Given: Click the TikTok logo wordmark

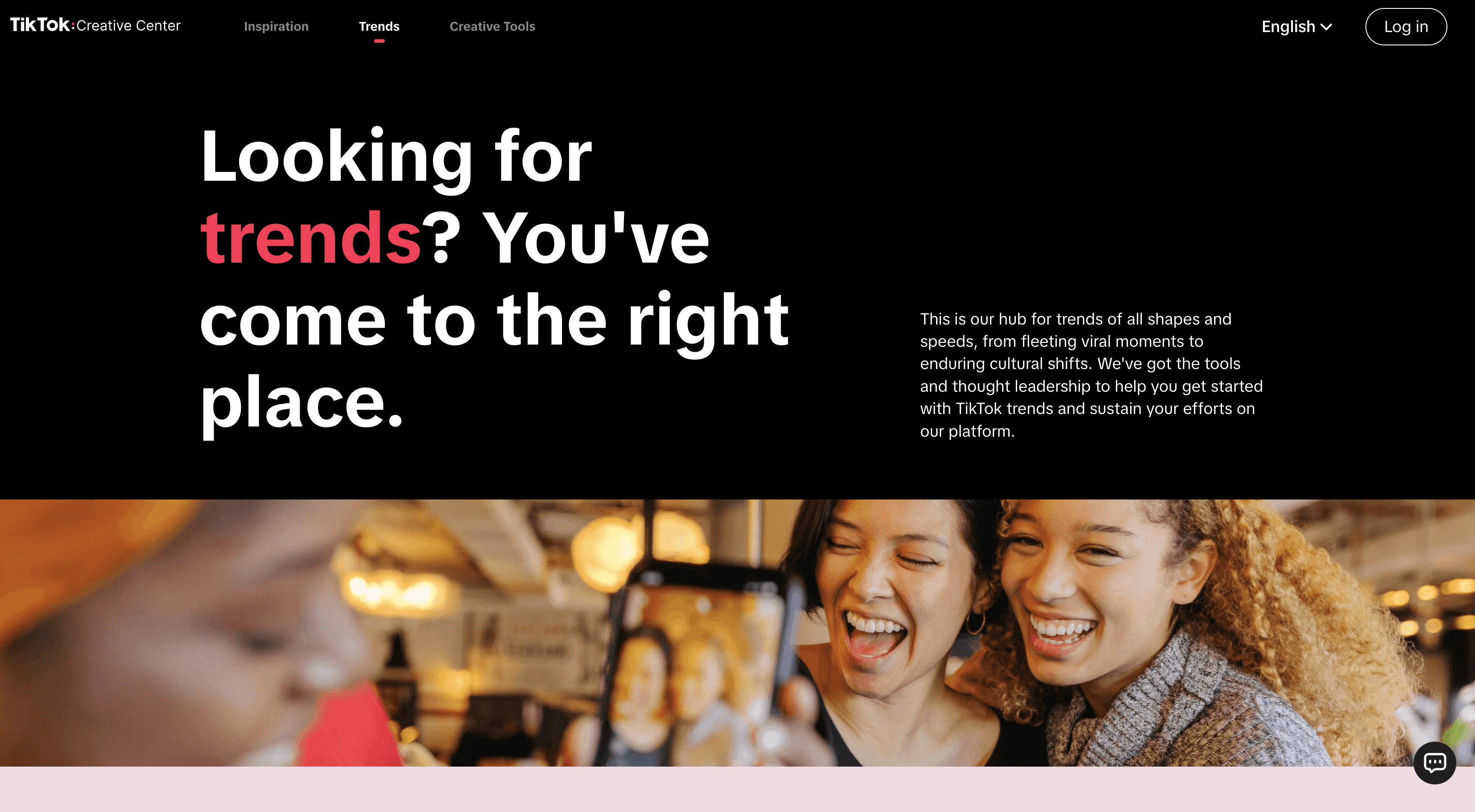Looking at the screenshot, I should click(40, 24).
